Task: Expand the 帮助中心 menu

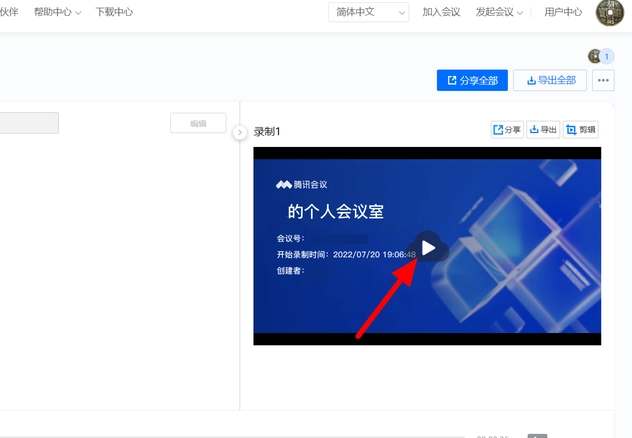Action: (x=57, y=12)
